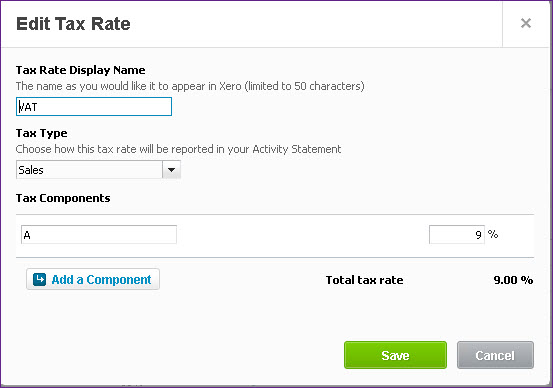Viewport: 553px width, 388px height.
Task: Click the Total tax rate label
Action: coord(364,280)
